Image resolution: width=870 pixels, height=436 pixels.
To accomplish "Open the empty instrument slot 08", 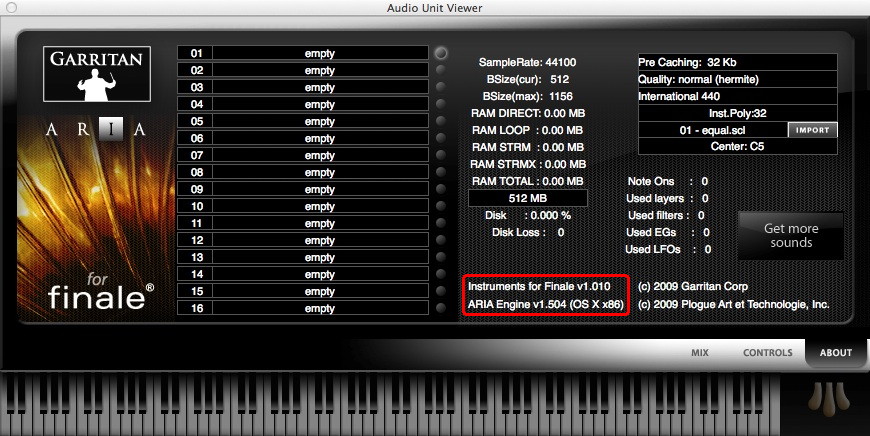I will point(319,172).
